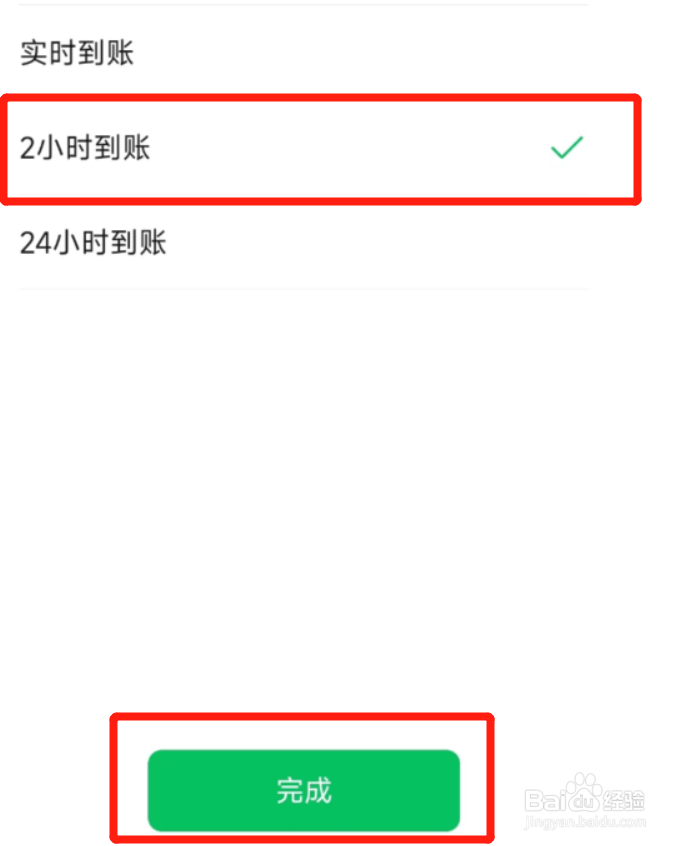Viewport: 684px width, 846px height.
Task: Click the Bai letters in watermark
Action: (545, 801)
